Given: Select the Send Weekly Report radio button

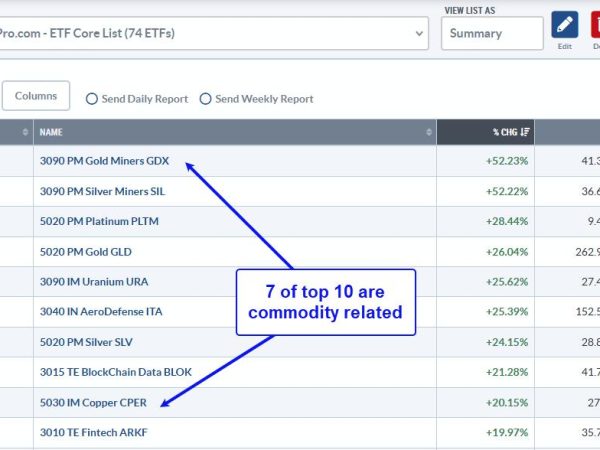Looking at the screenshot, I should click(205, 99).
